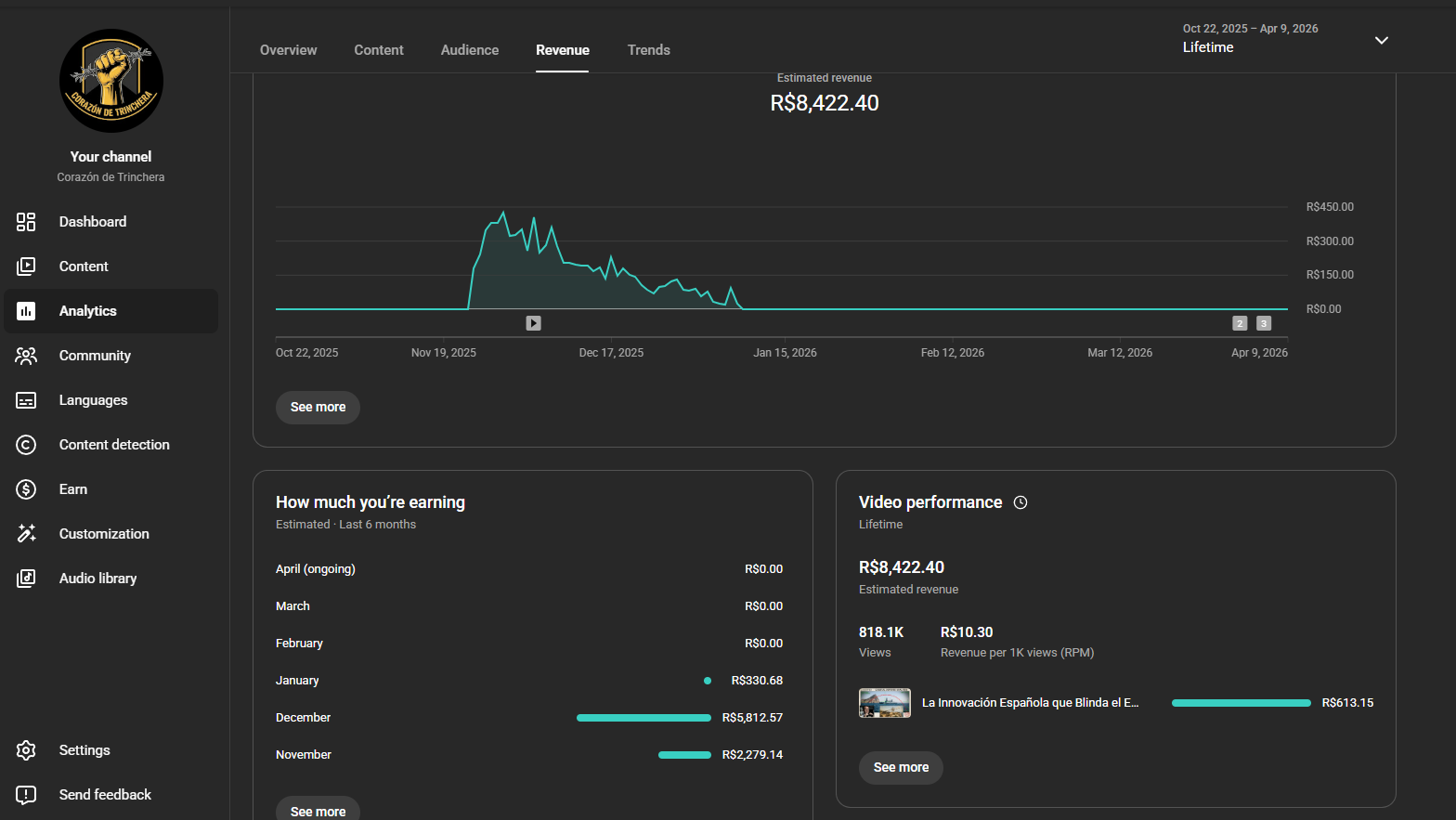
Task: Open Content via its sidebar icon
Action: pyautogui.click(x=26, y=267)
